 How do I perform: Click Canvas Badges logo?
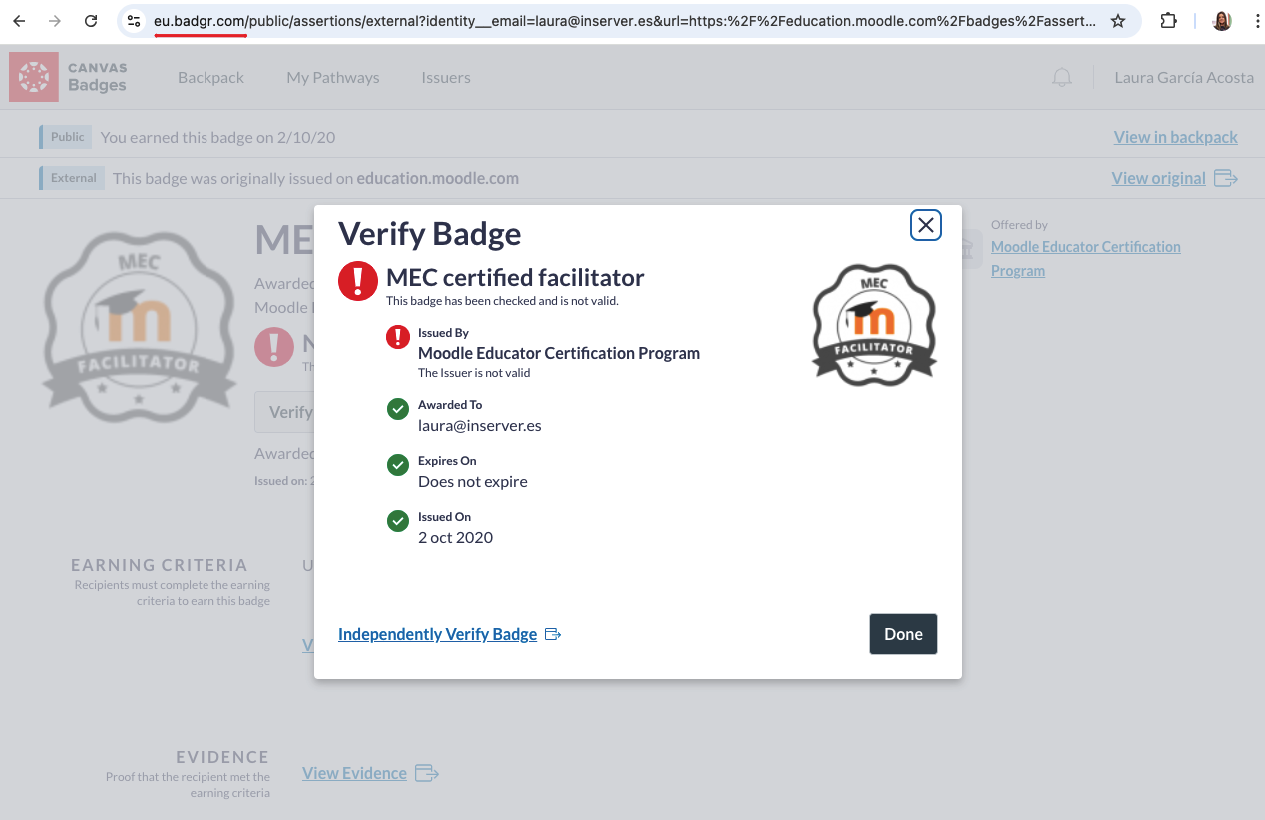click(x=69, y=77)
